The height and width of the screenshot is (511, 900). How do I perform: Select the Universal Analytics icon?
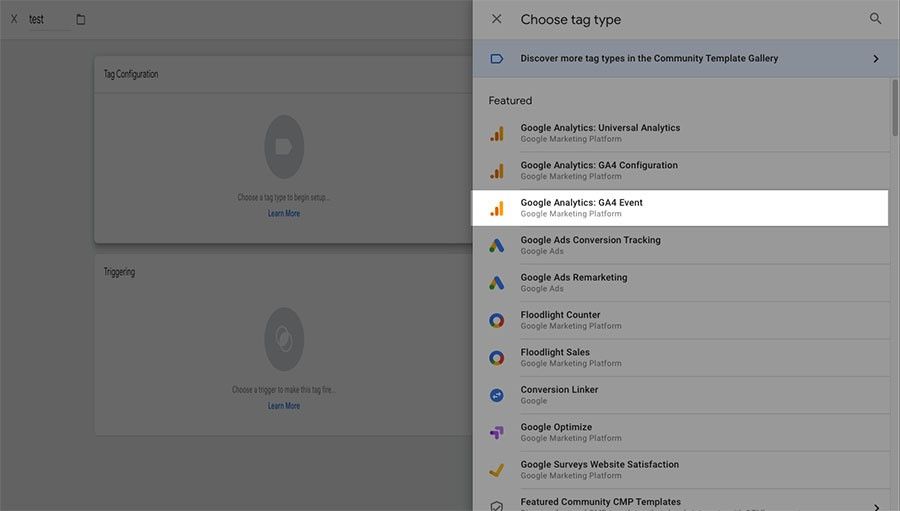pyautogui.click(x=496, y=133)
